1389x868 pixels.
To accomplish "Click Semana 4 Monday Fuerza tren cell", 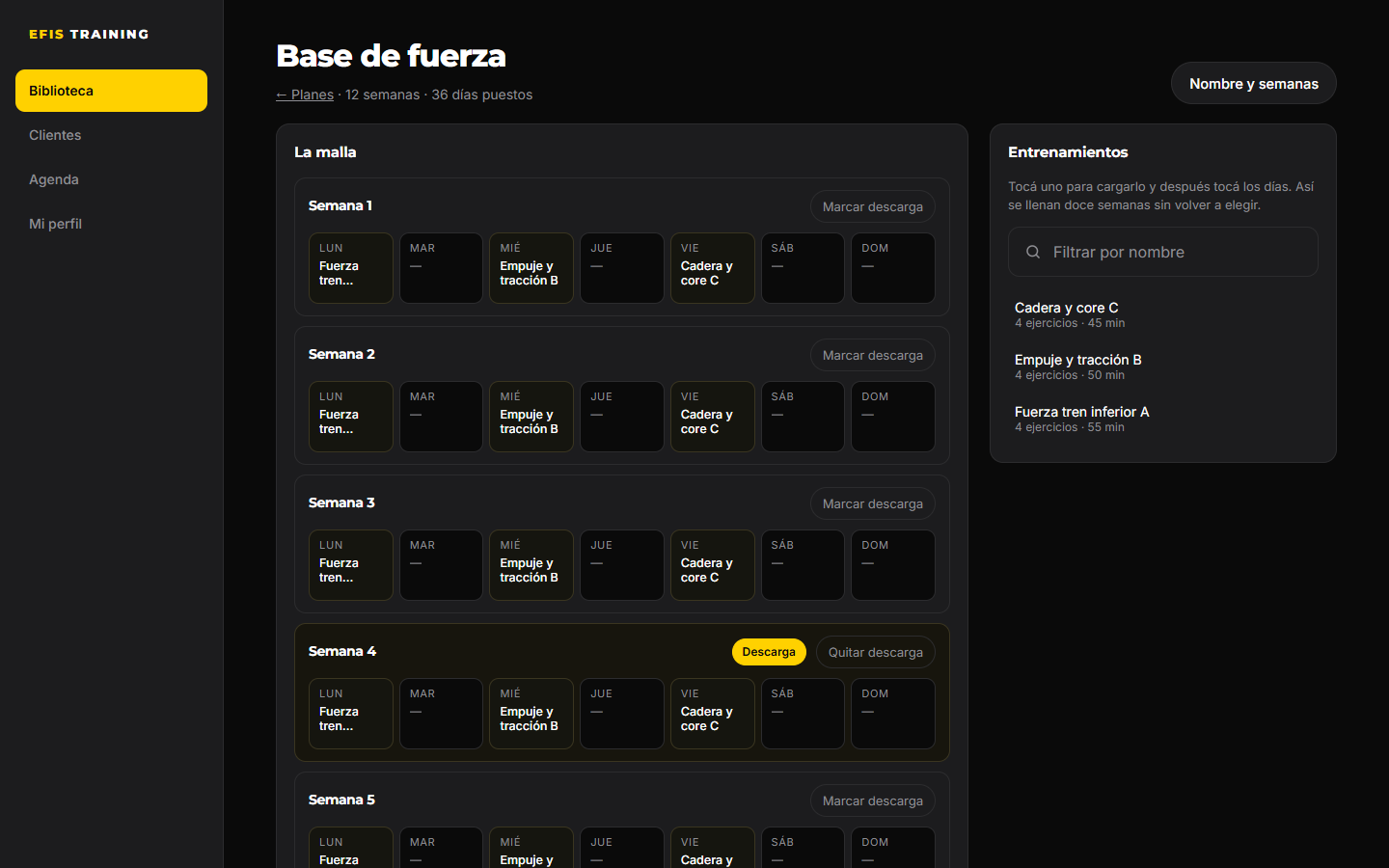I will tap(351, 714).
